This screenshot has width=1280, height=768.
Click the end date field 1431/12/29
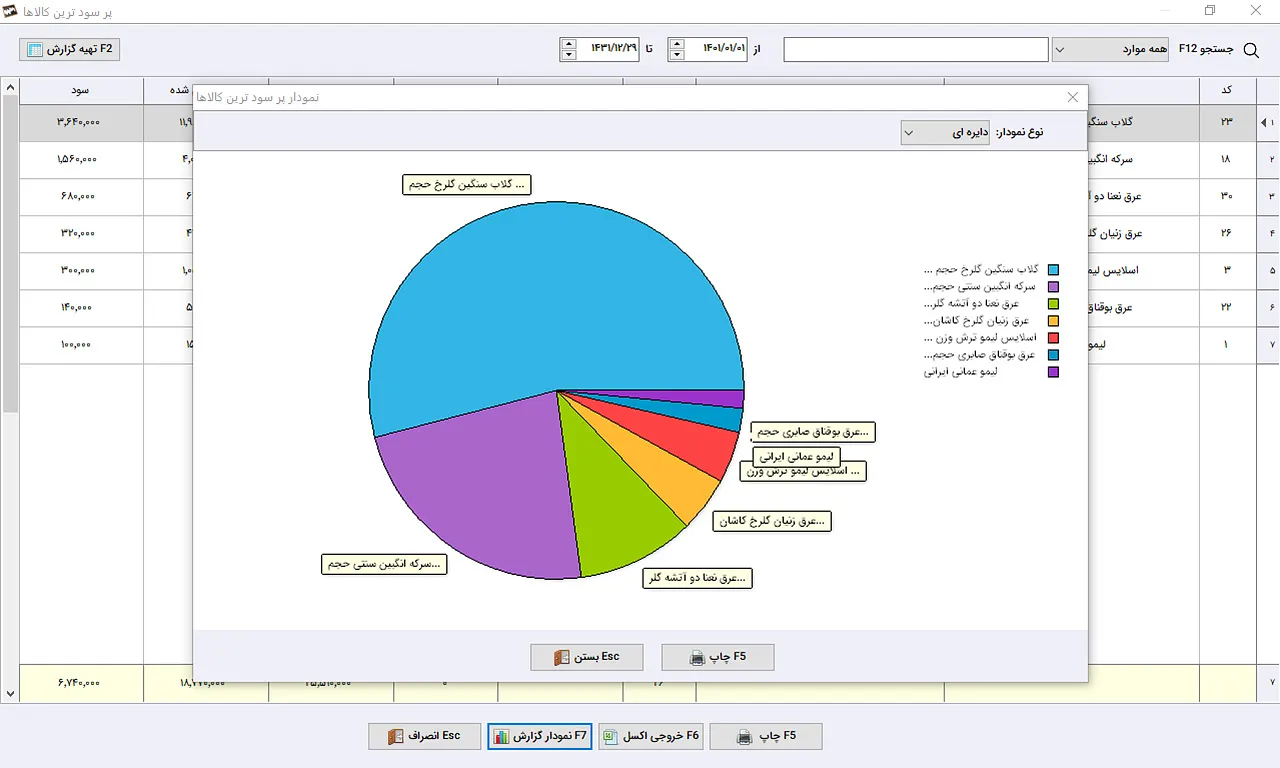(608, 49)
